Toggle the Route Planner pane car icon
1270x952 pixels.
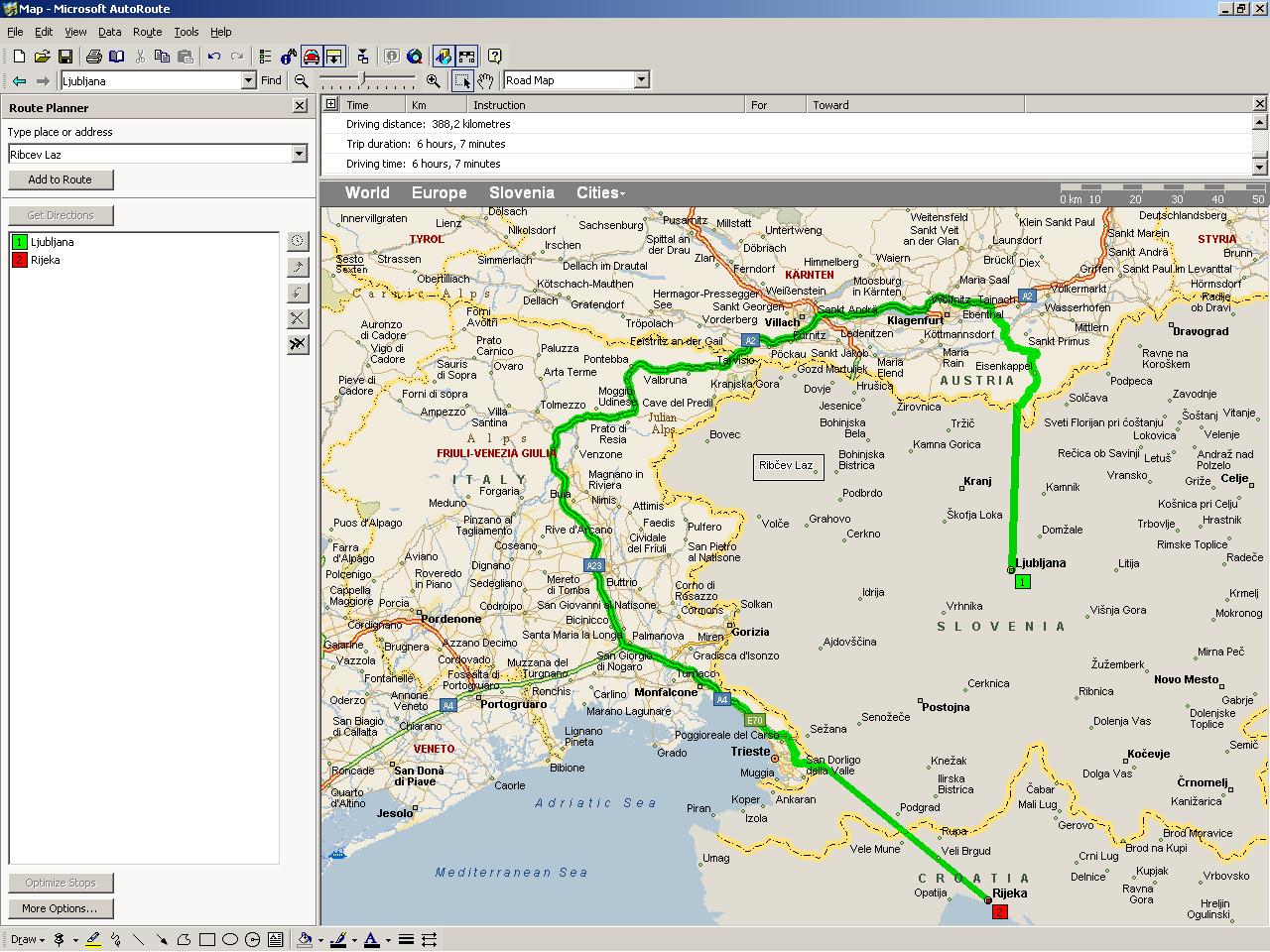coord(312,57)
